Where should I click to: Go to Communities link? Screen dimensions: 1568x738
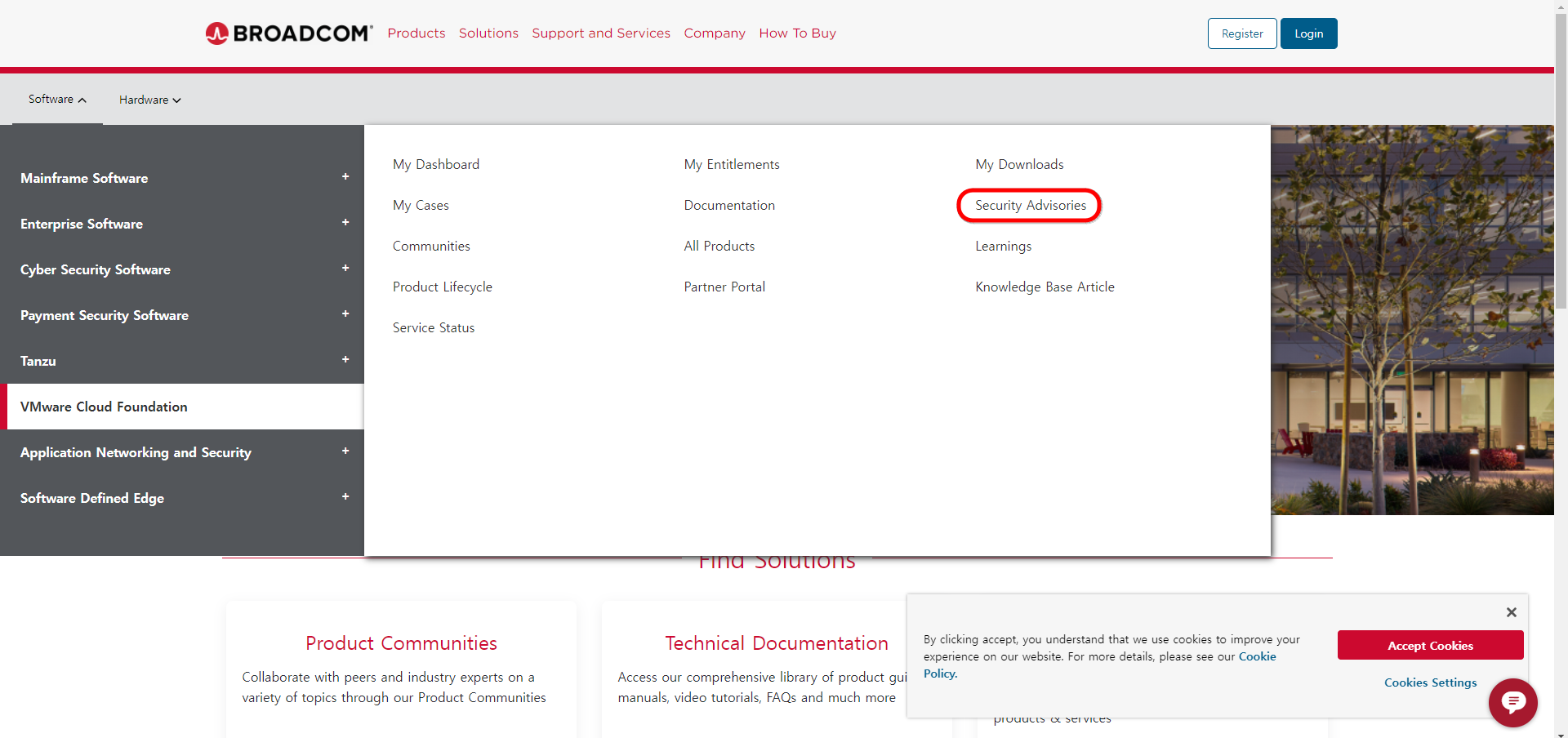(x=431, y=247)
